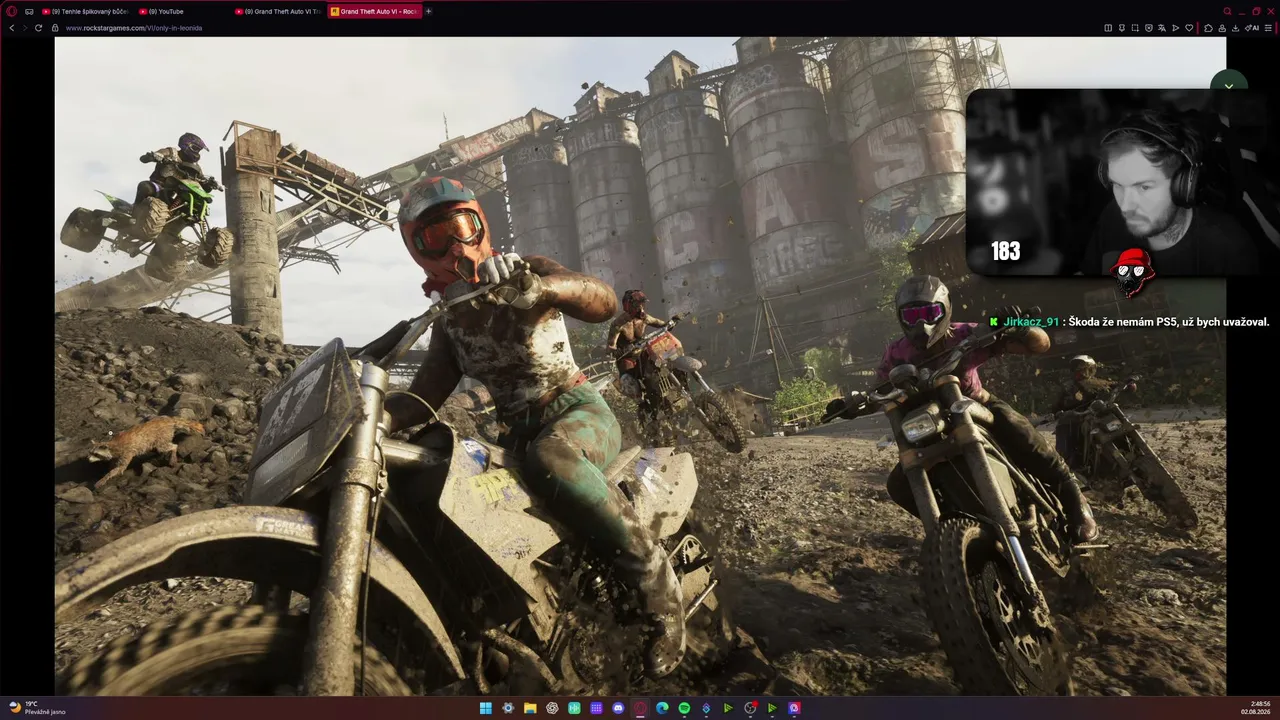Image resolution: width=1280 pixels, height=720 pixels.
Task: Select the 'Grand Theft Auto VI - Rock' tab
Action: [x=374, y=11]
